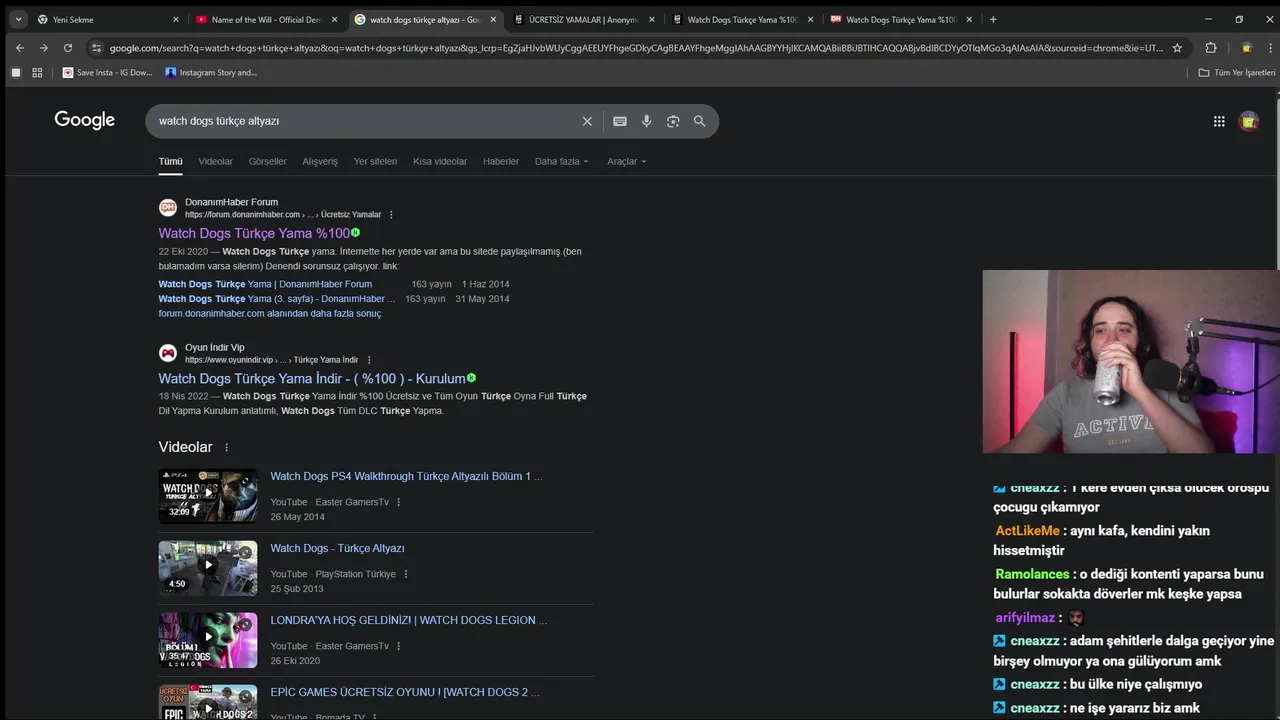The image size is (1280, 720).
Task: Bookmark this page with the star icon
Action: coord(1177,48)
